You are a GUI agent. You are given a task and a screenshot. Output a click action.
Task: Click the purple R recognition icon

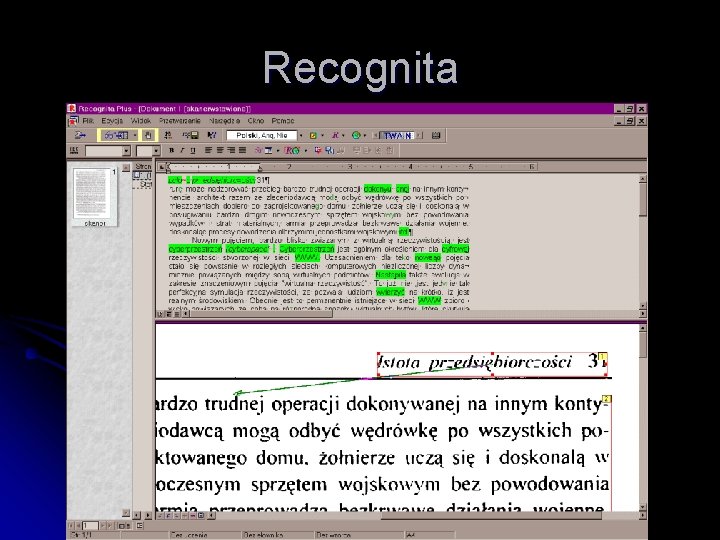click(x=336, y=135)
